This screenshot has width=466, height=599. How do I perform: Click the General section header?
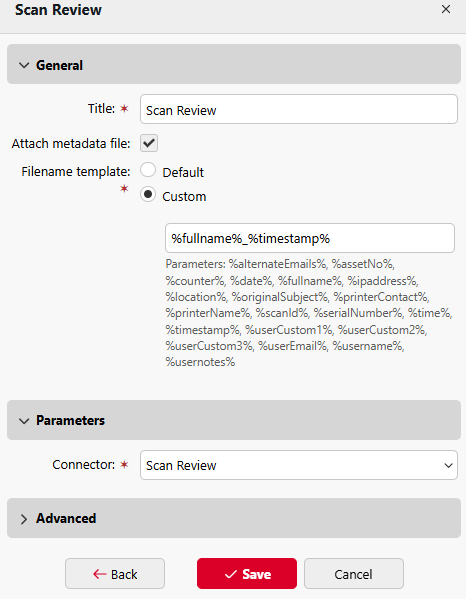(234, 64)
